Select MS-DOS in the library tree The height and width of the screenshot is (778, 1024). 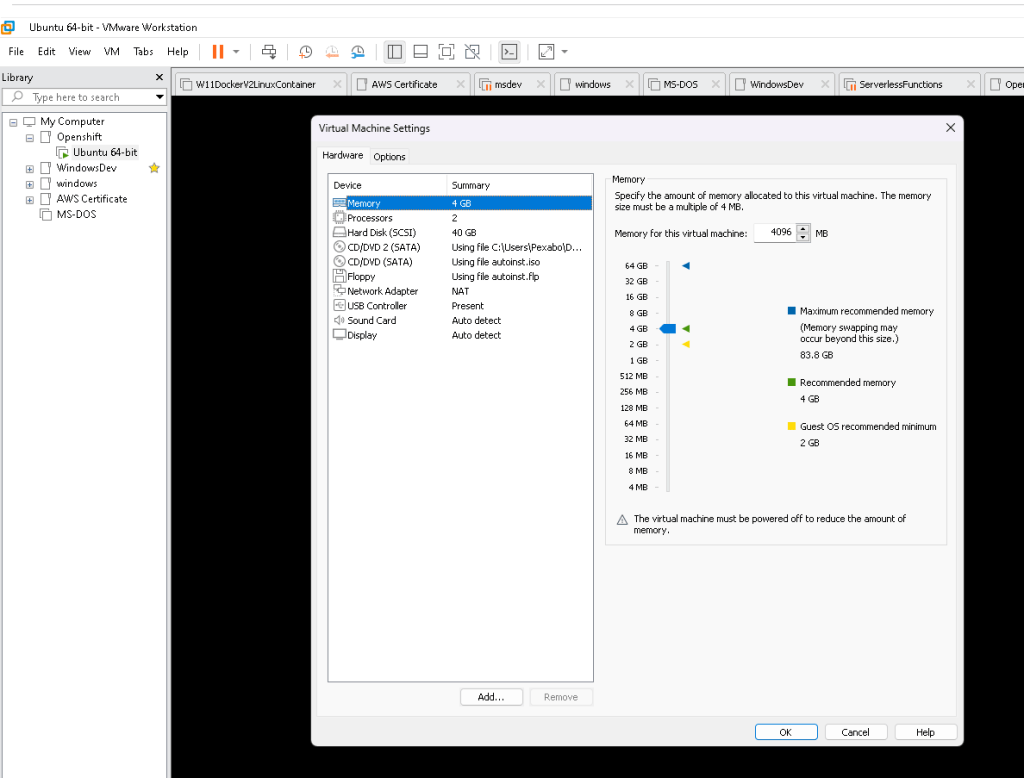[x=76, y=214]
